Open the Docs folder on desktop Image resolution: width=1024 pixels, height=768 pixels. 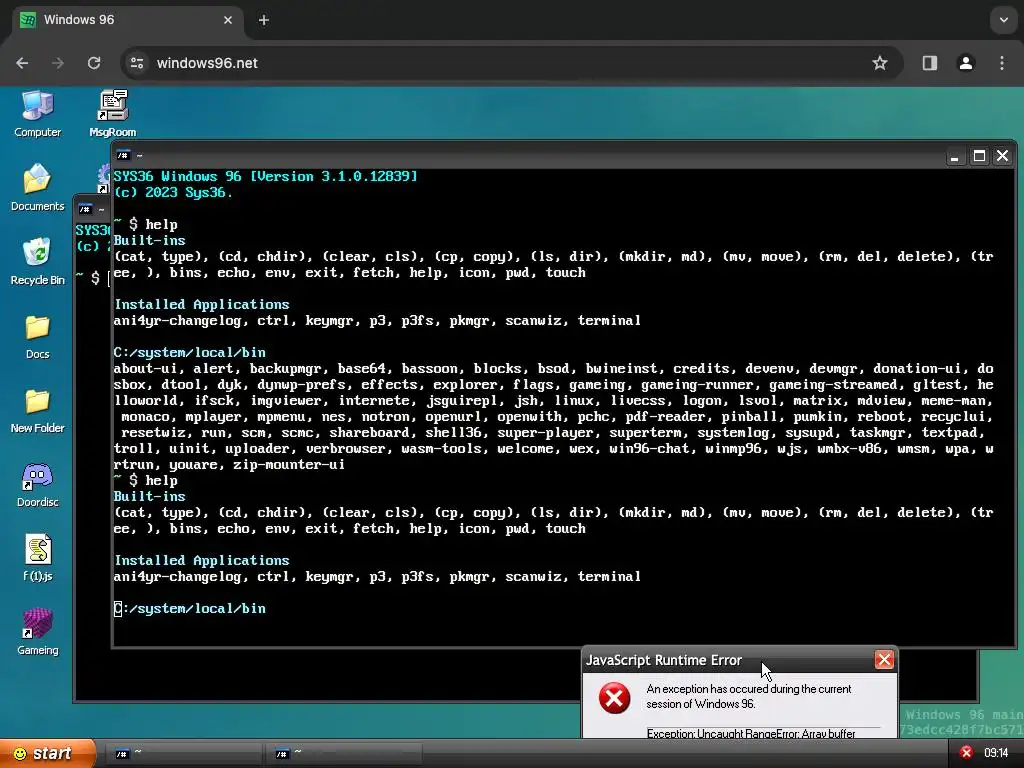(x=37, y=336)
